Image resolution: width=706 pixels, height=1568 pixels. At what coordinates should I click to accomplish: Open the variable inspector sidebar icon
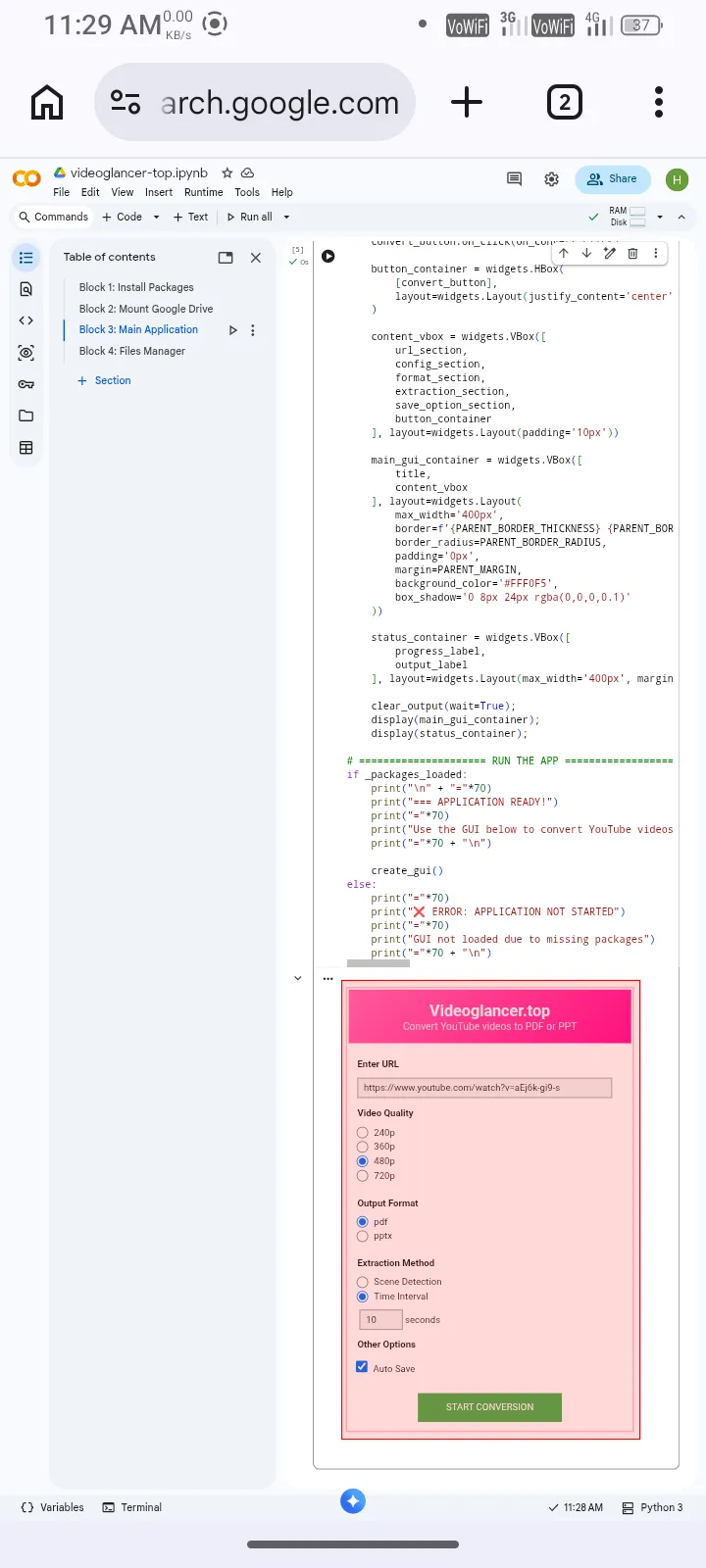26,353
